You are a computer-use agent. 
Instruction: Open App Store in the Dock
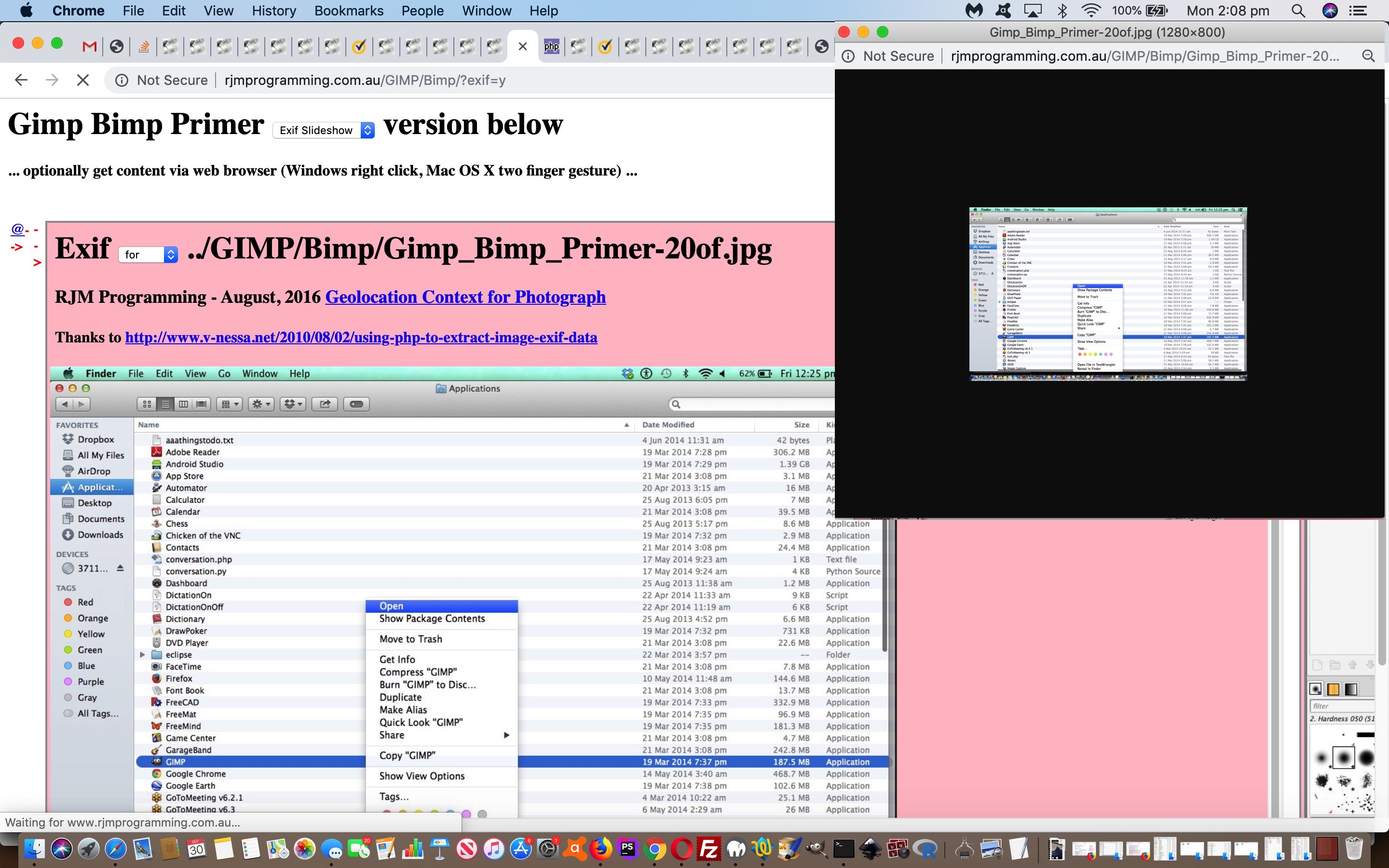point(521,848)
